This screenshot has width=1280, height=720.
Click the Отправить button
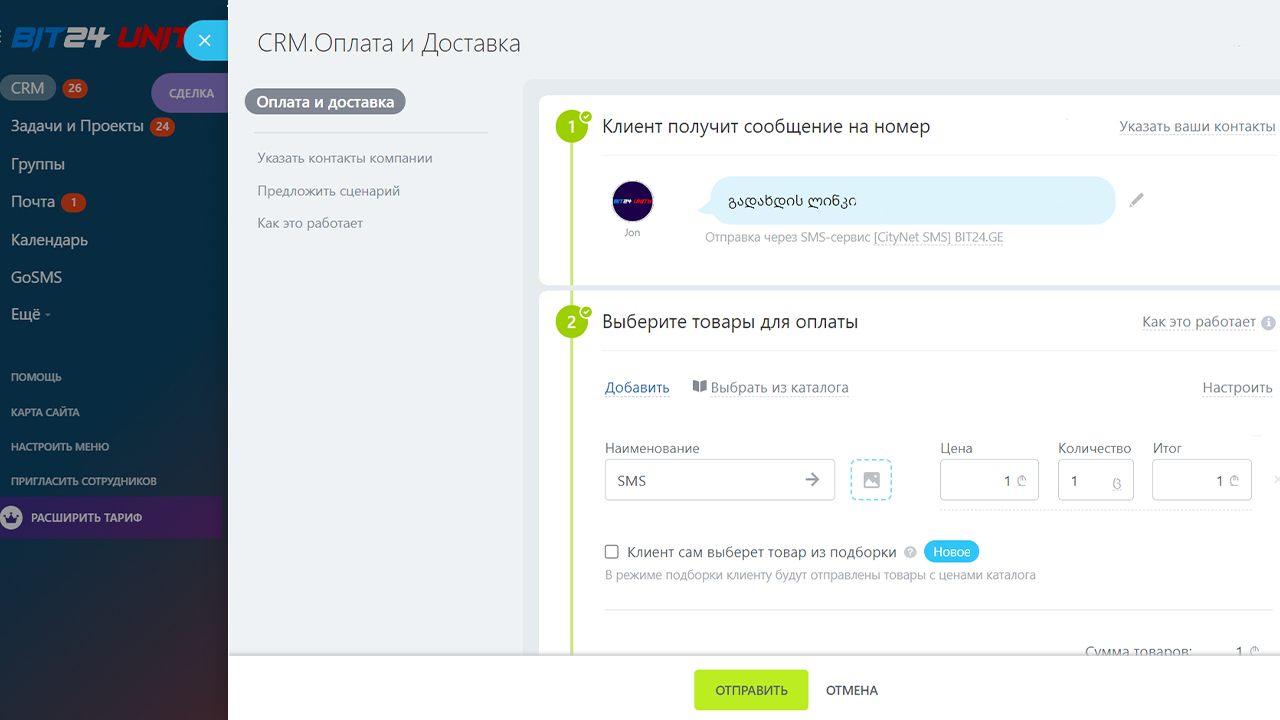(751, 690)
